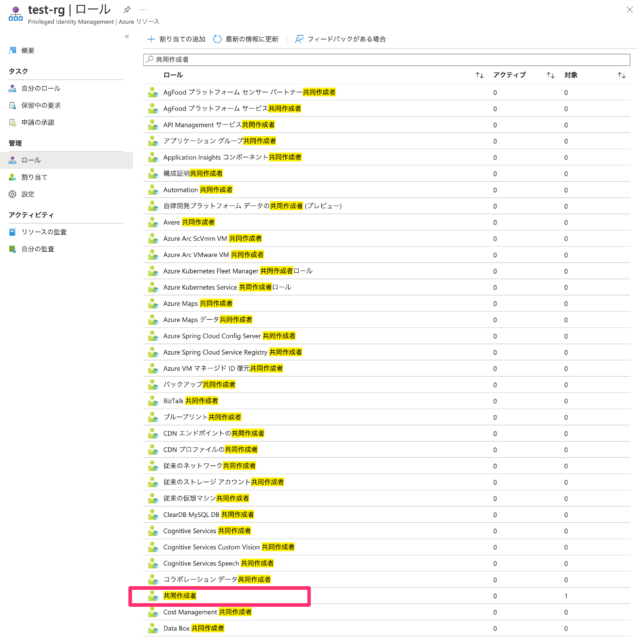Click the pin icon next to the title
The image size is (640, 639).
click(x=127, y=9)
